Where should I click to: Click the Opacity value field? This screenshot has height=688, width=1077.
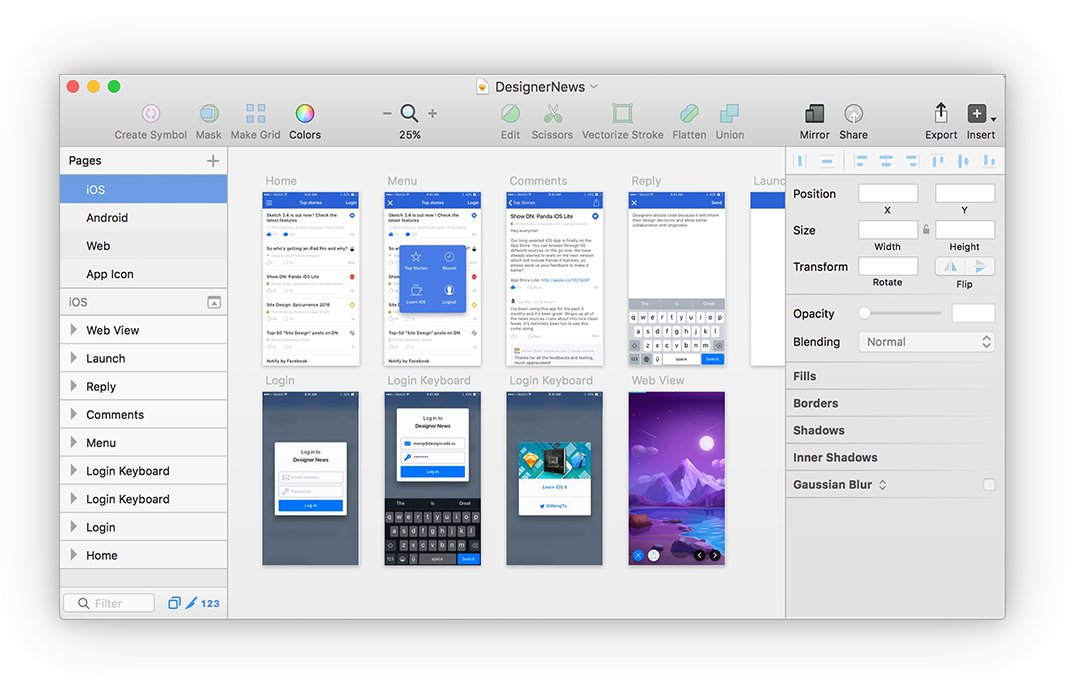pos(973,313)
